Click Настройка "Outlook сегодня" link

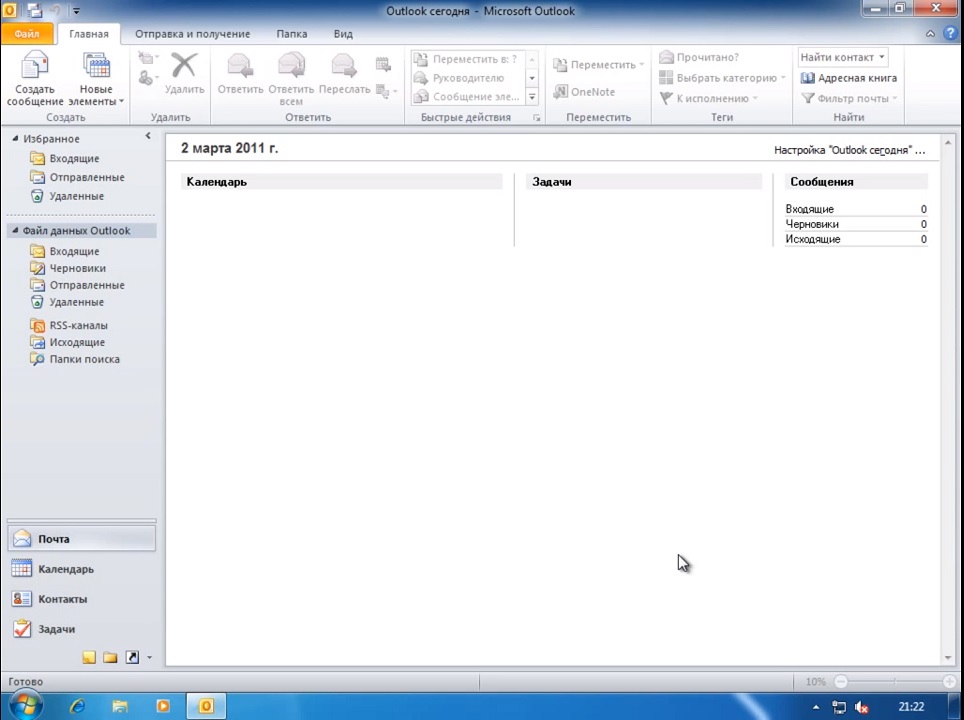pos(849,150)
